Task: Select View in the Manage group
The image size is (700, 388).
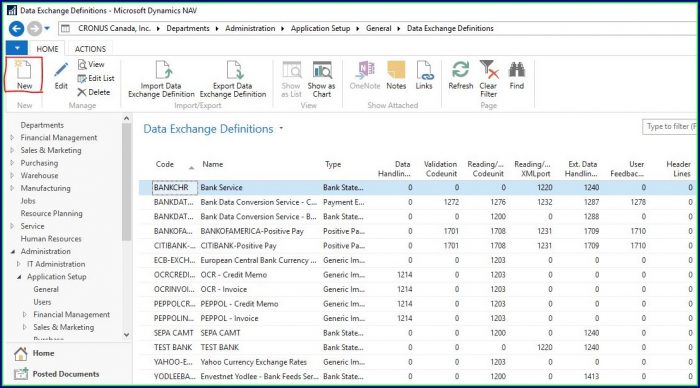Action: pos(91,64)
